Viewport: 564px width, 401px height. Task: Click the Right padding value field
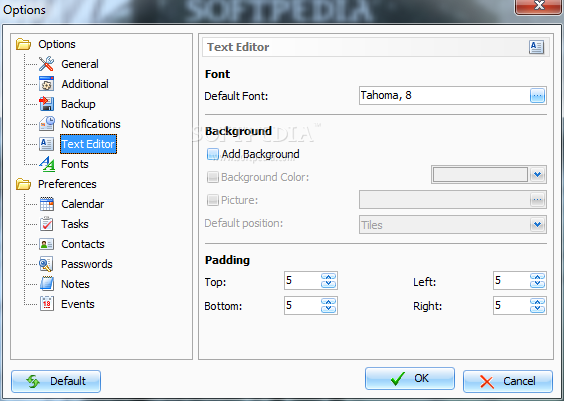[511, 305]
